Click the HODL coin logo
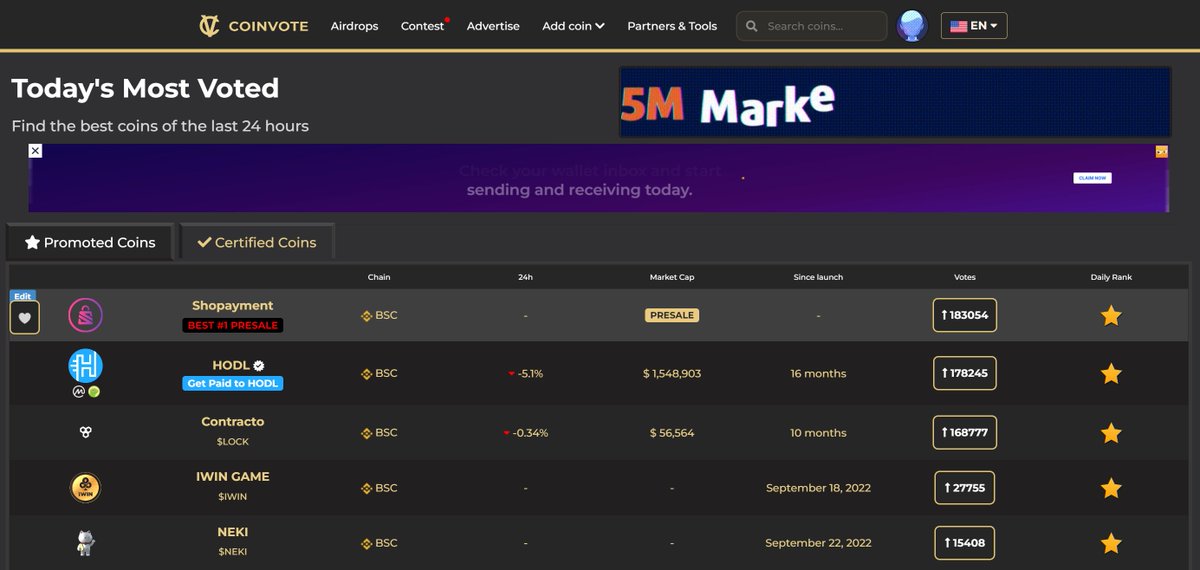This screenshot has width=1200, height=570. tap(85, 366)
